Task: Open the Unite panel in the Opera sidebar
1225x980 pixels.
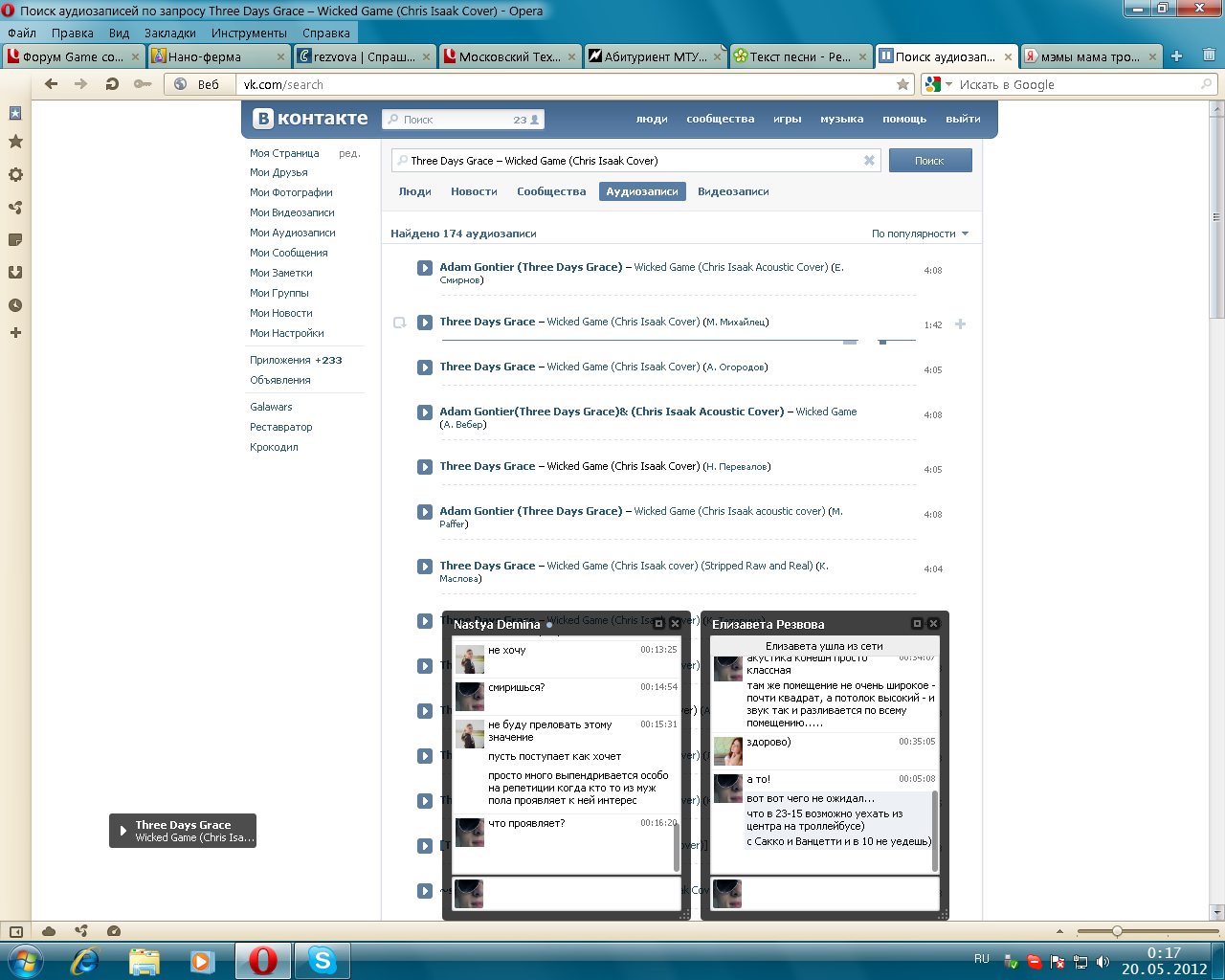Action: click(x=15, y=207)
